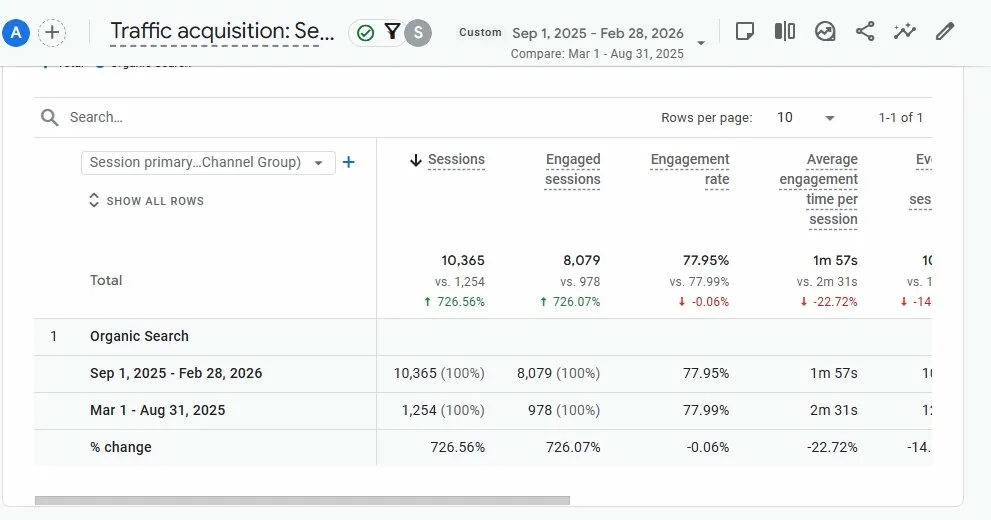Viewport: 991px width, 520px height.
Task: Click 'Sep 1, 2025 - Feb 28, 2026' row label
Action: point(176,373)
